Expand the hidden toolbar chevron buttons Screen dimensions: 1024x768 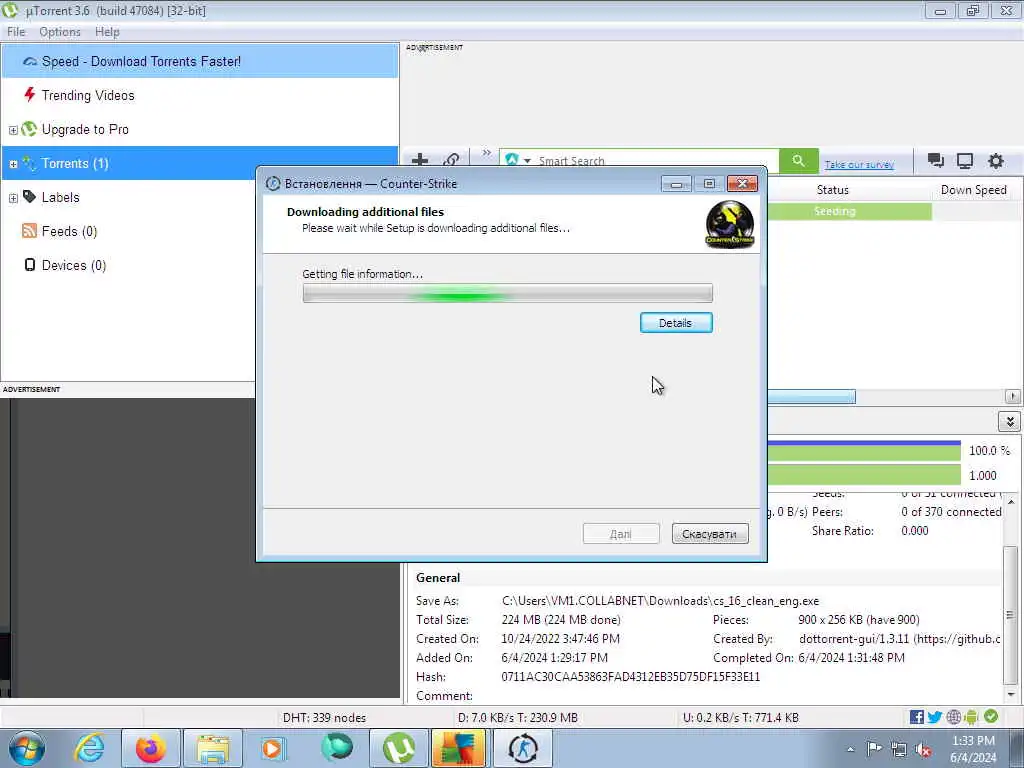(487, 153)
